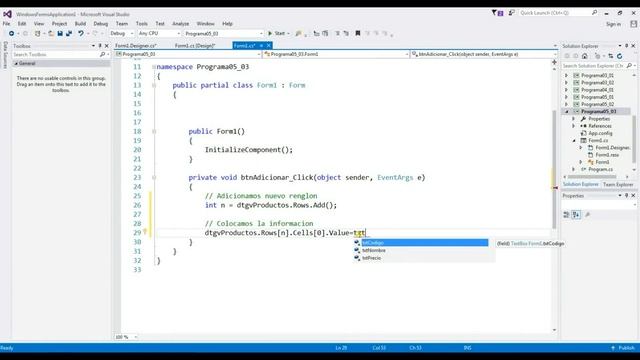Click the editor vertical scrollbar thumb

pyautogui.click(x=554, y=169)
